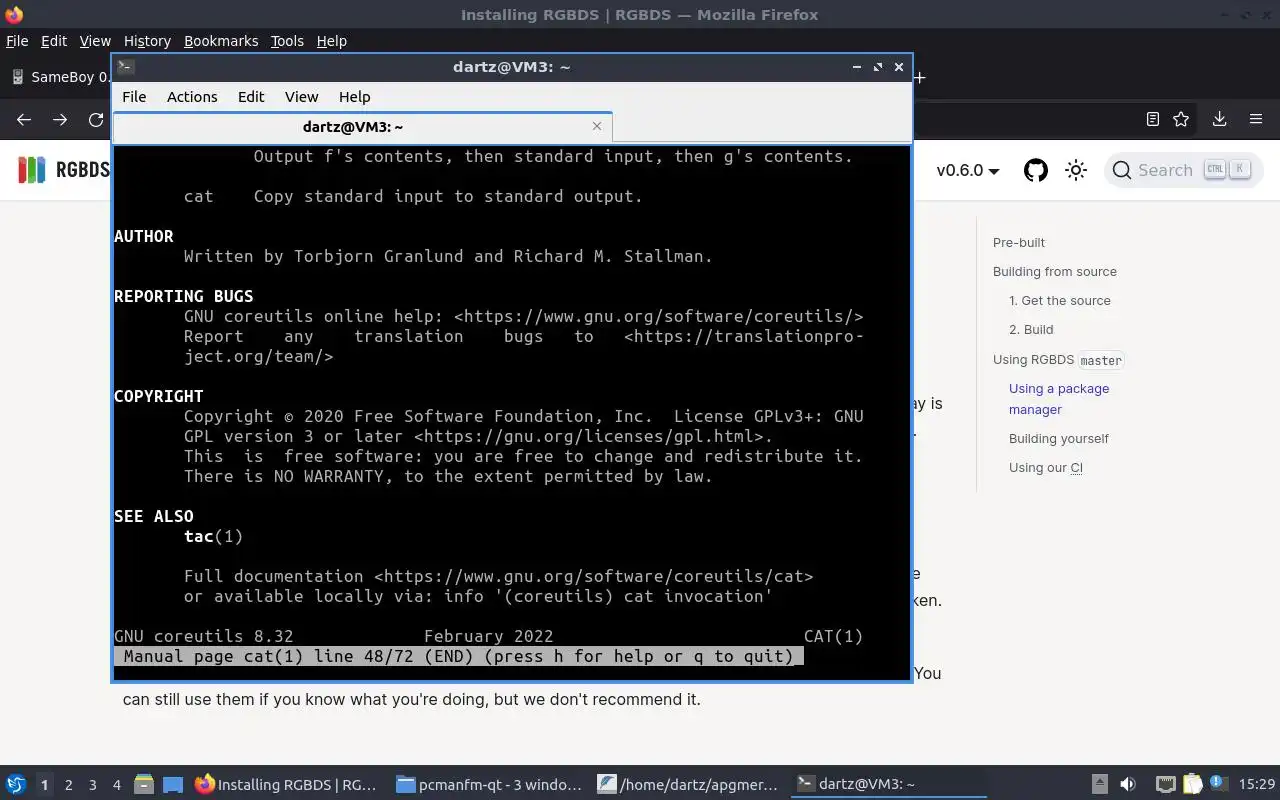Switch to virtual desktop 3
The height and width of the screenshot is (800, 1280).
pyautogui.click(x=92, y=785)
